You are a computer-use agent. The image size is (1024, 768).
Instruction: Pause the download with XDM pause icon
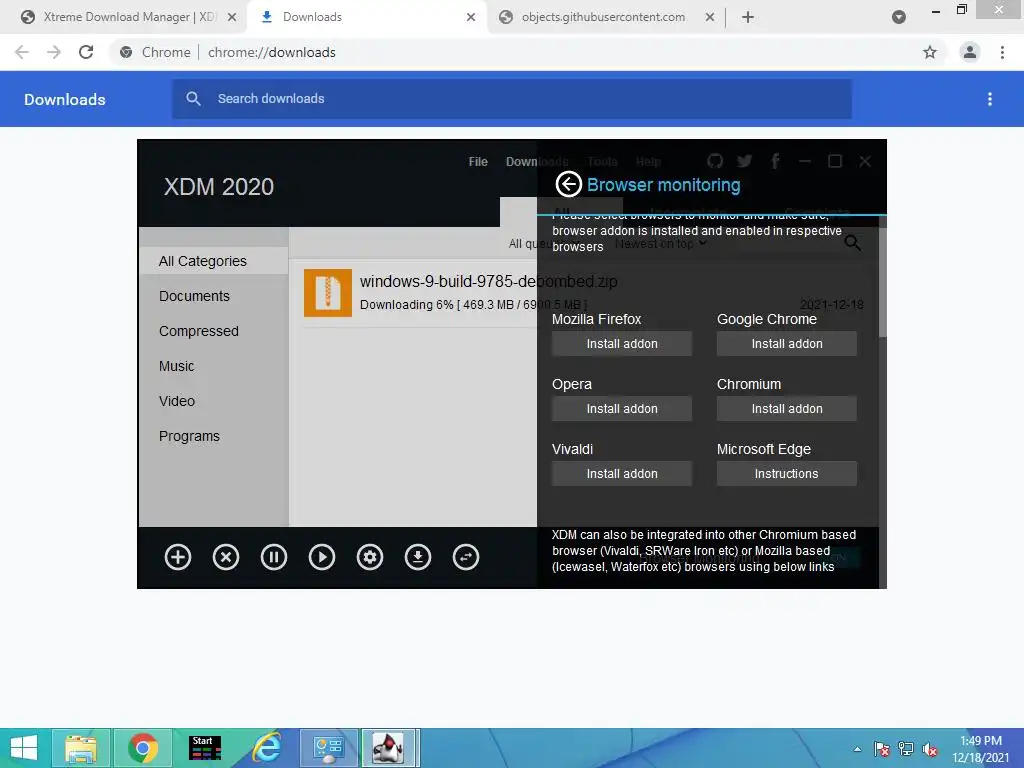(x=274, y=557)
